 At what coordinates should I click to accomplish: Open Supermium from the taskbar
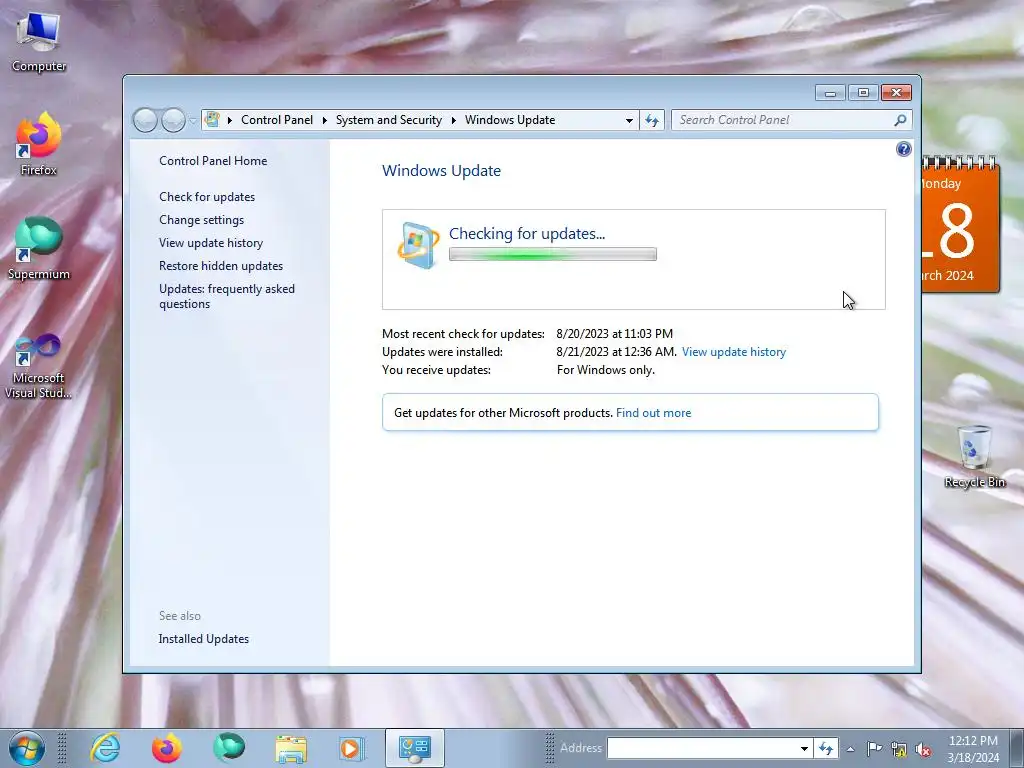click(229, 748)
